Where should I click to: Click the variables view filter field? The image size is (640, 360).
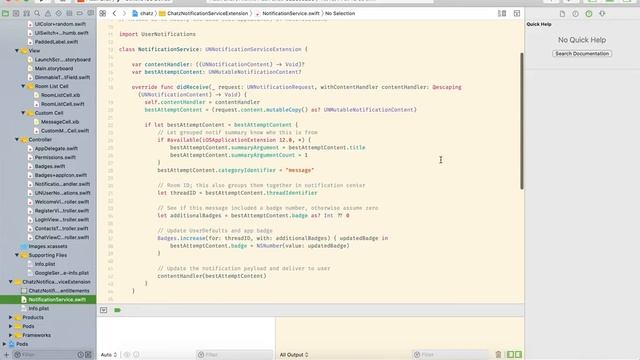[234, 355]
